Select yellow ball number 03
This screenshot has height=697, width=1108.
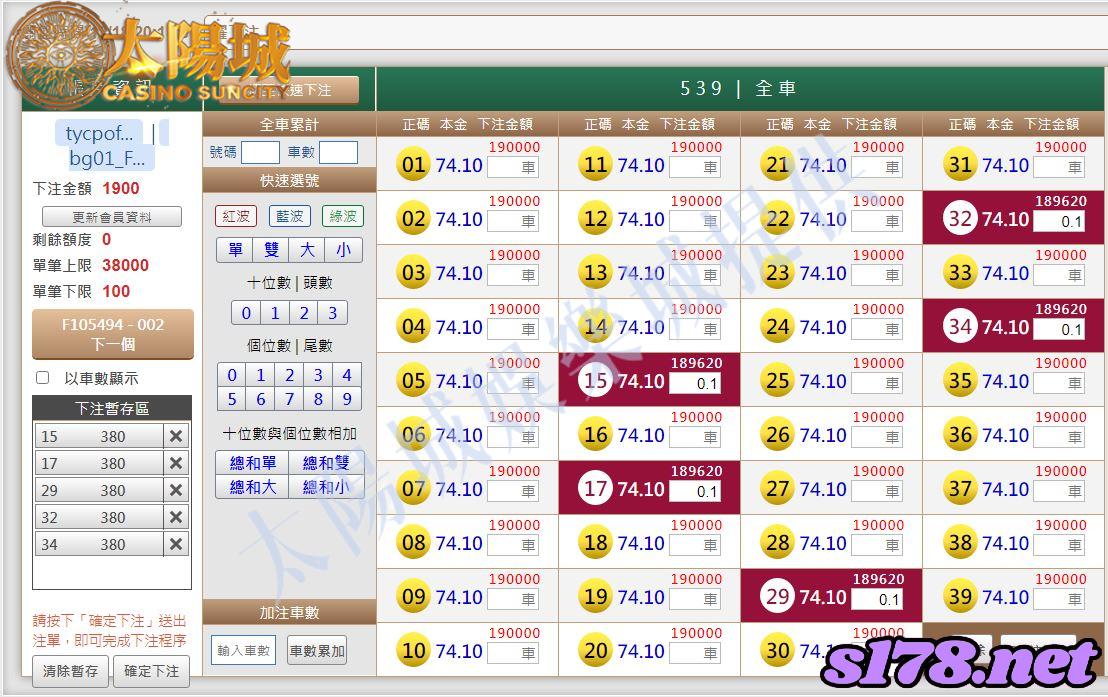[413, 273]
